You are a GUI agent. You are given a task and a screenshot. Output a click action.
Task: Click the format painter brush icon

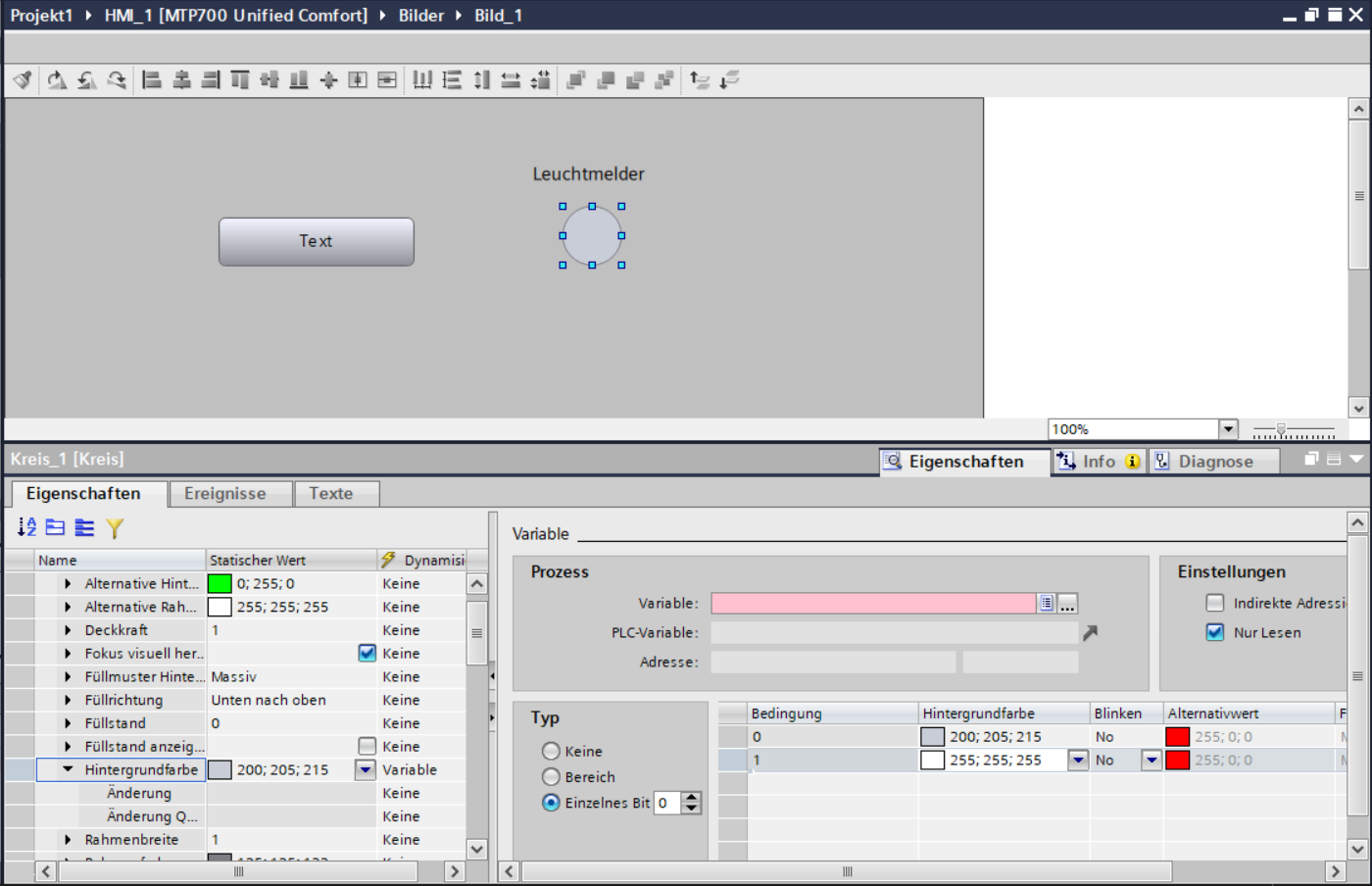click(23, 80)
